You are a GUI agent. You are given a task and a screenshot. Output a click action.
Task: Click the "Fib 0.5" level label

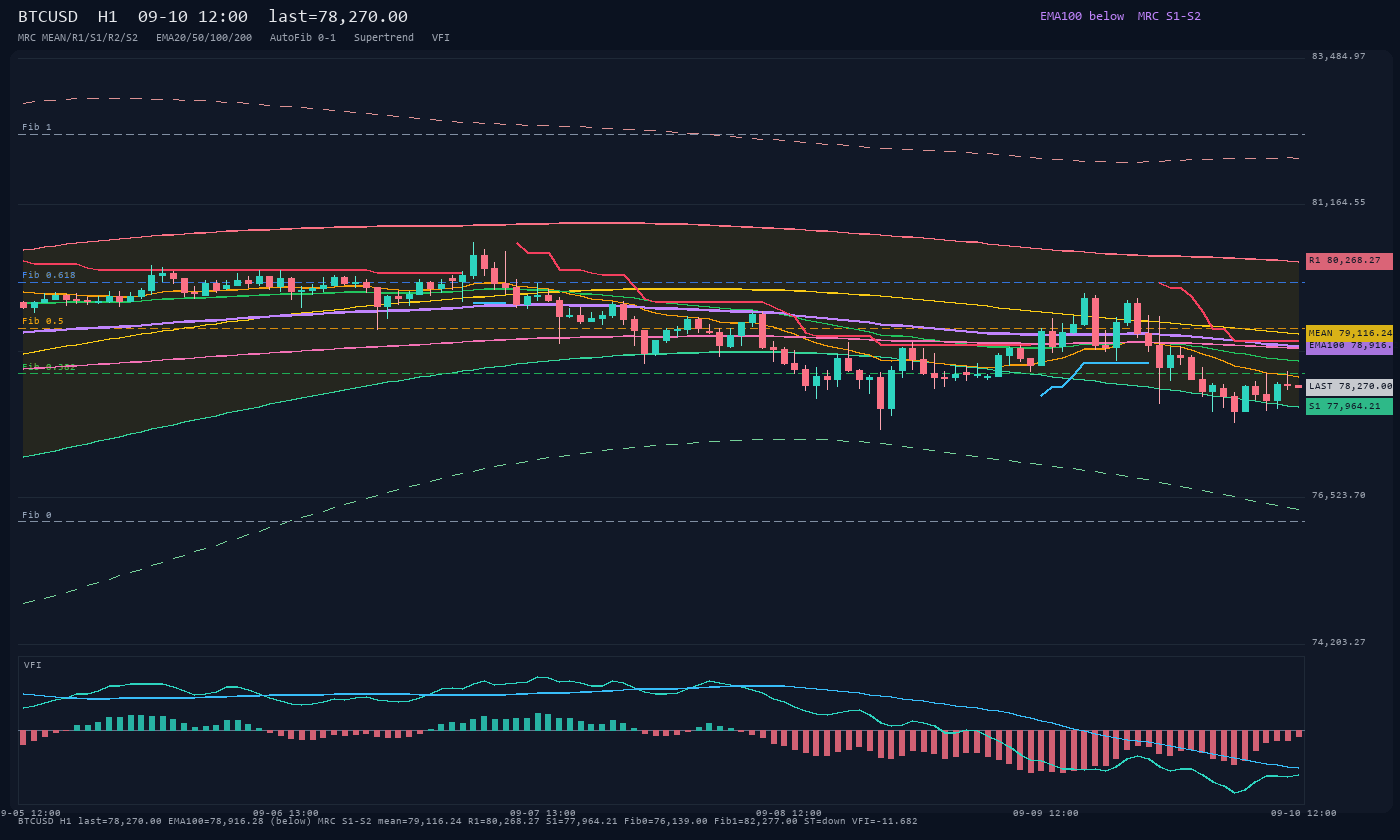tap(43, 321)
